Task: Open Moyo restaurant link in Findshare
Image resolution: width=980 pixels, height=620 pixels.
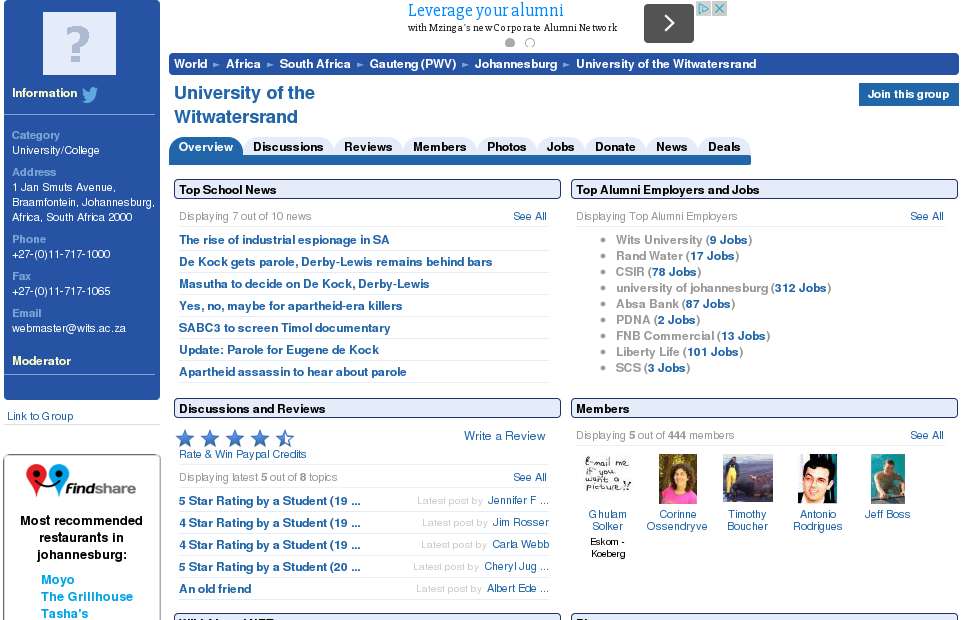Action: [58, 580]
